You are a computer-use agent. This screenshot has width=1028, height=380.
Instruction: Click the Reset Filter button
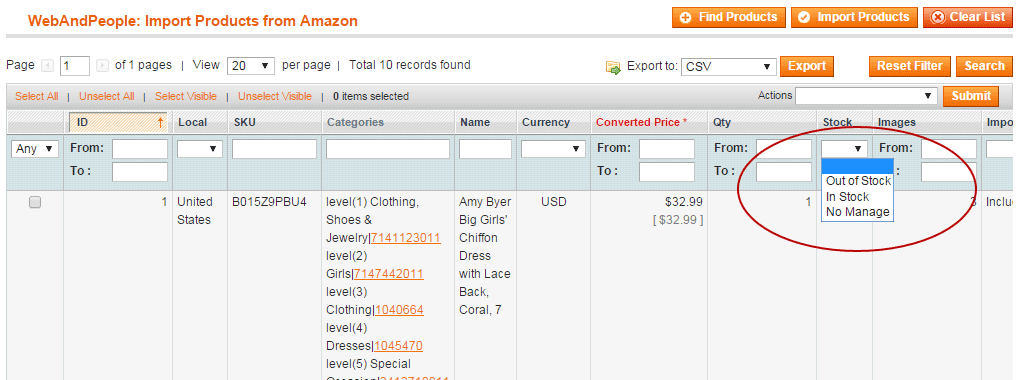tap(909, 66)
